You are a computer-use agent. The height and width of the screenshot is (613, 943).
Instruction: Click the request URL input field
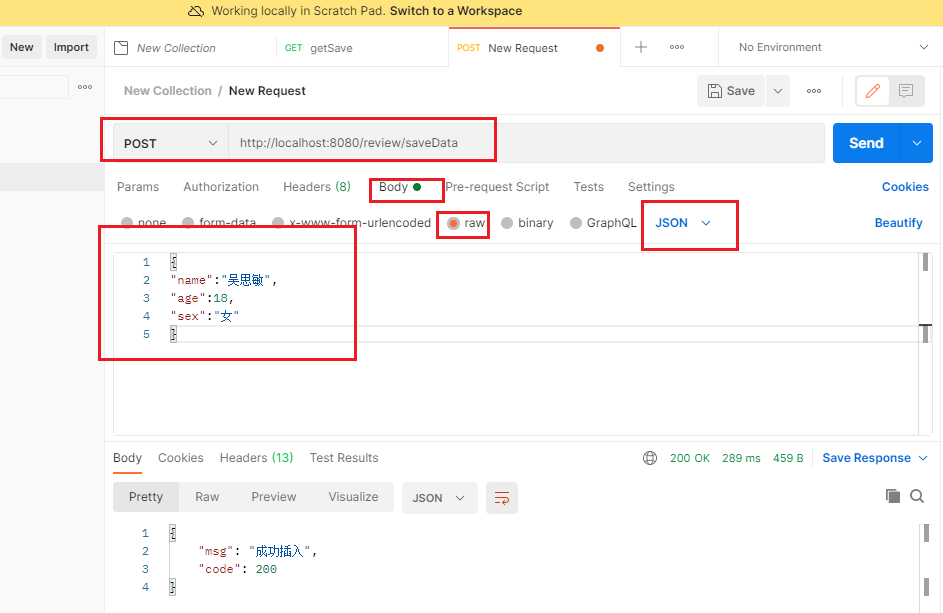tap(526, 143)
